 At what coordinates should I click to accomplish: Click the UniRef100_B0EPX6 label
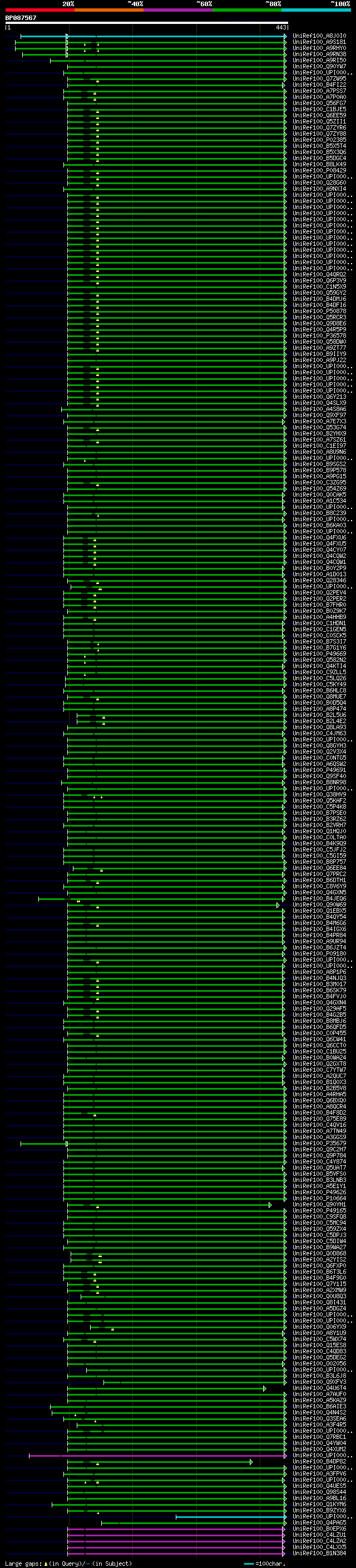click(x=319, y=1529)
